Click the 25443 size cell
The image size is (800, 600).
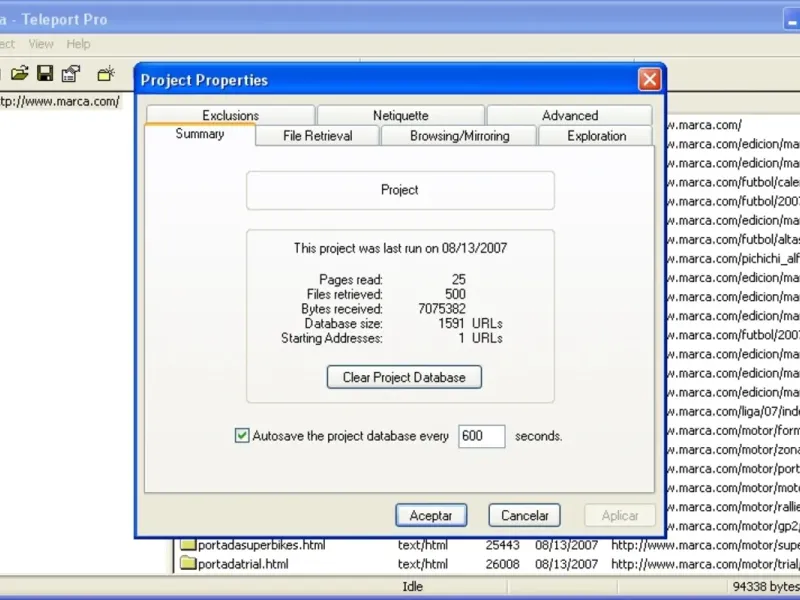[x=503, y=545]
